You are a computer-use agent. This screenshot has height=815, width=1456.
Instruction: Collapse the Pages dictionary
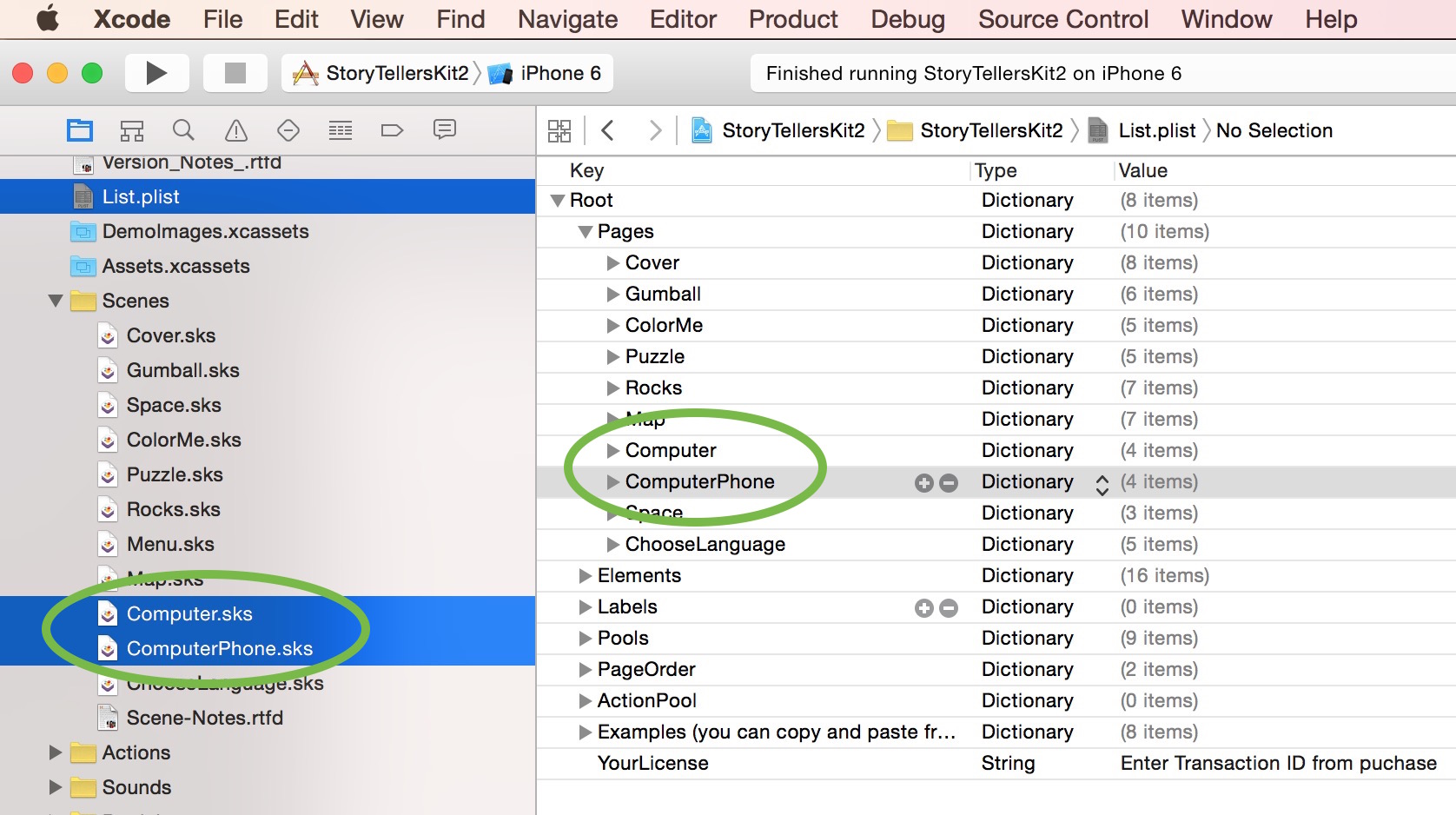(585, 231)
